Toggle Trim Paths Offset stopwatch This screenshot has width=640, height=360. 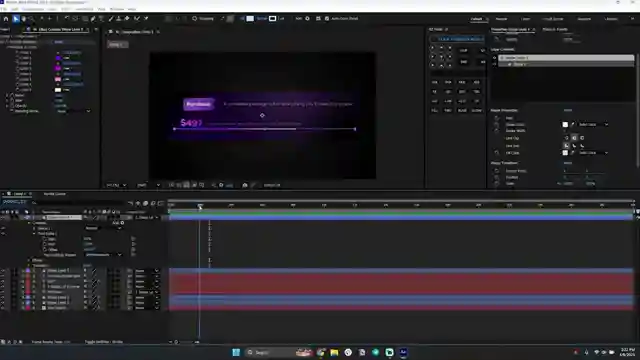click(x=45, y=249)
